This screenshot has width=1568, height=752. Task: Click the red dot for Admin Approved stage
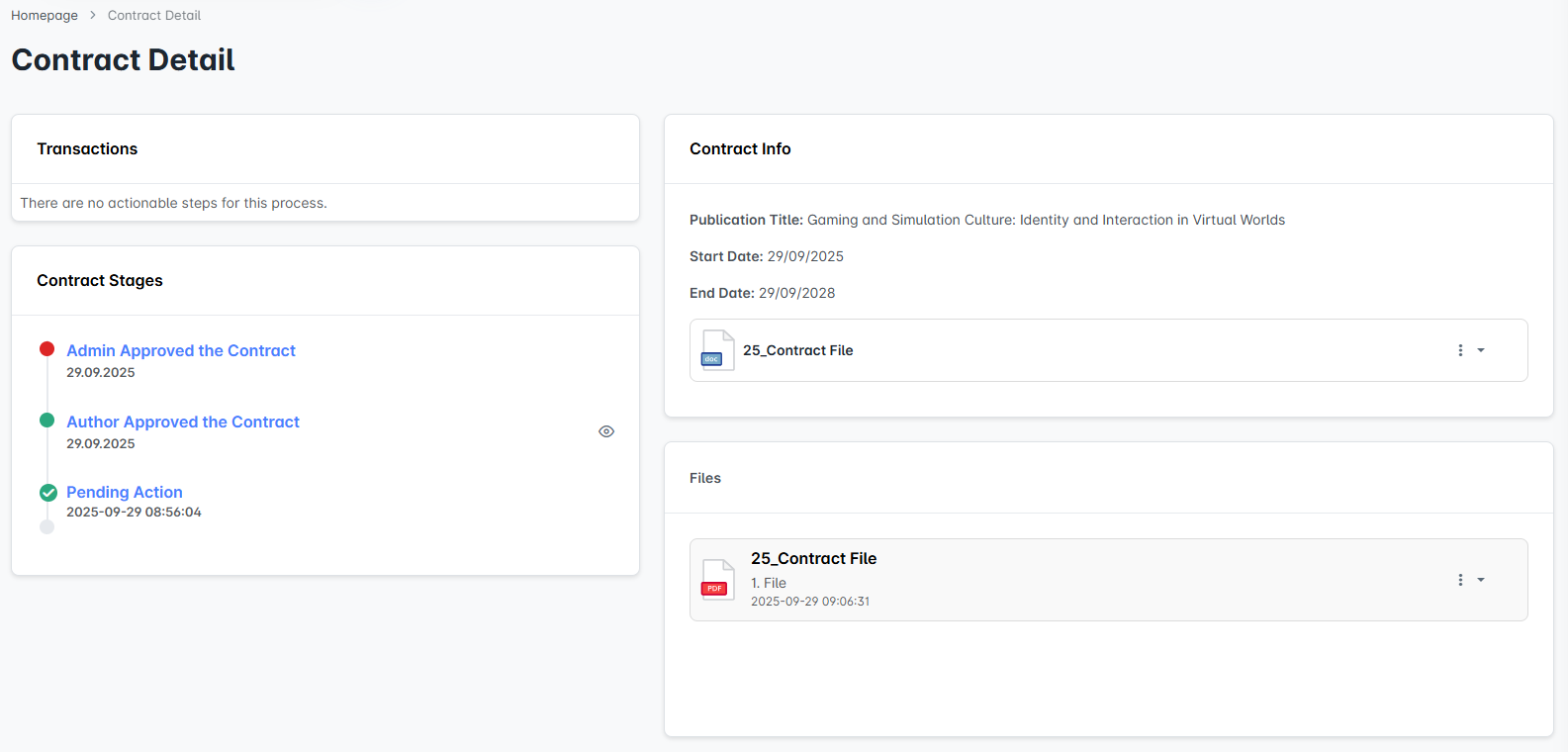46,349
